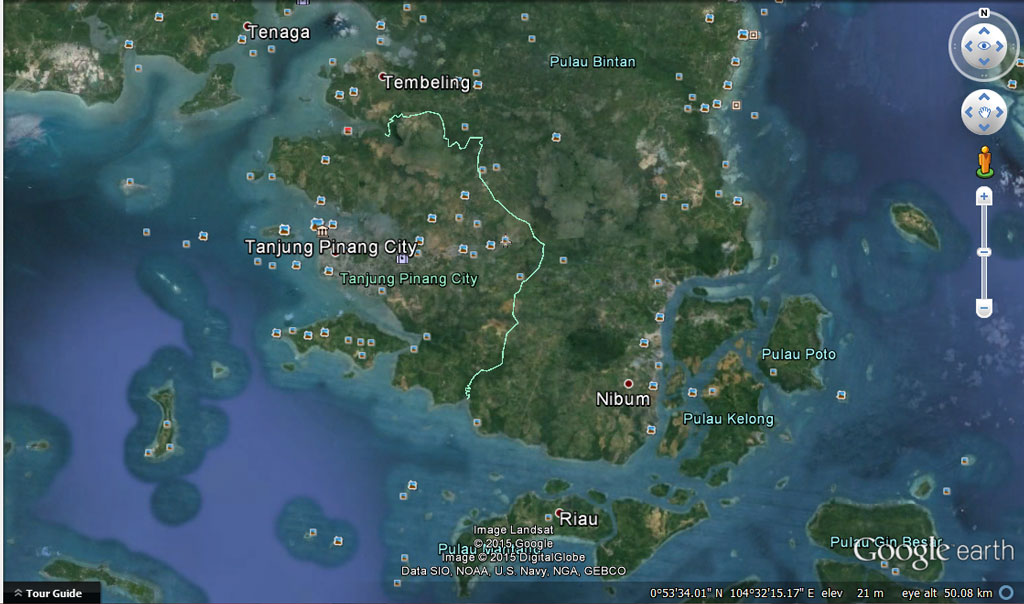This screenshot has width=1024, height=604.
Task: Click the hand icon in the Move joystick
Action: [985, 112]
